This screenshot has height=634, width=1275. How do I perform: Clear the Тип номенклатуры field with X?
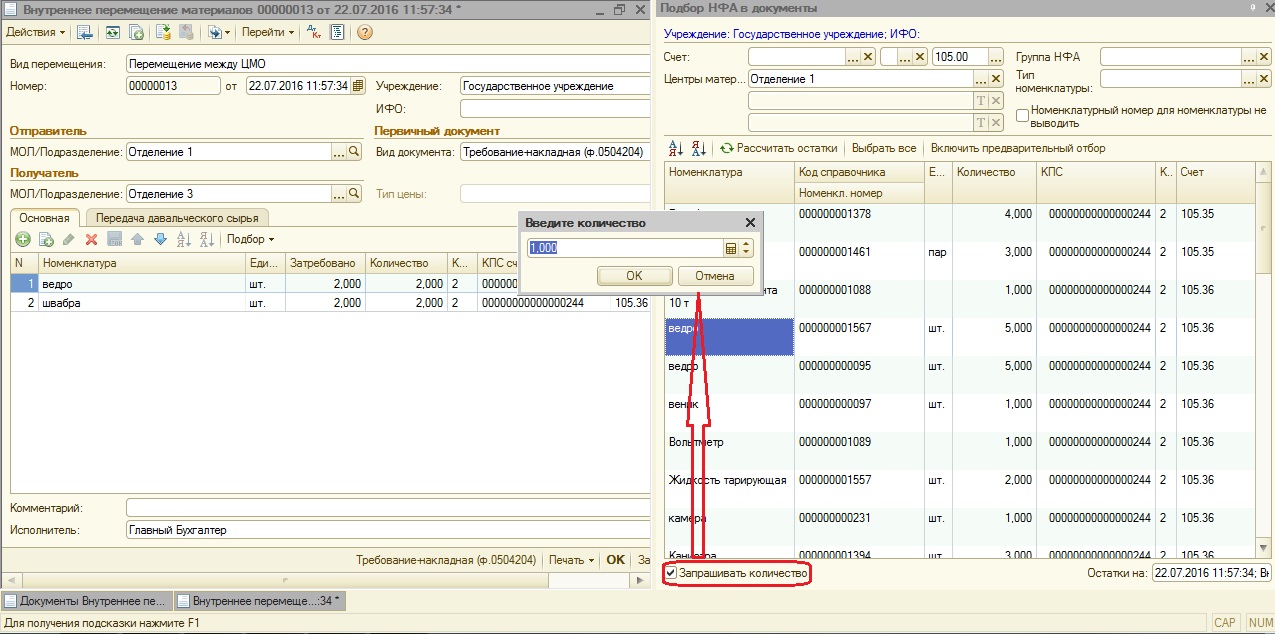click(1264, 78)
